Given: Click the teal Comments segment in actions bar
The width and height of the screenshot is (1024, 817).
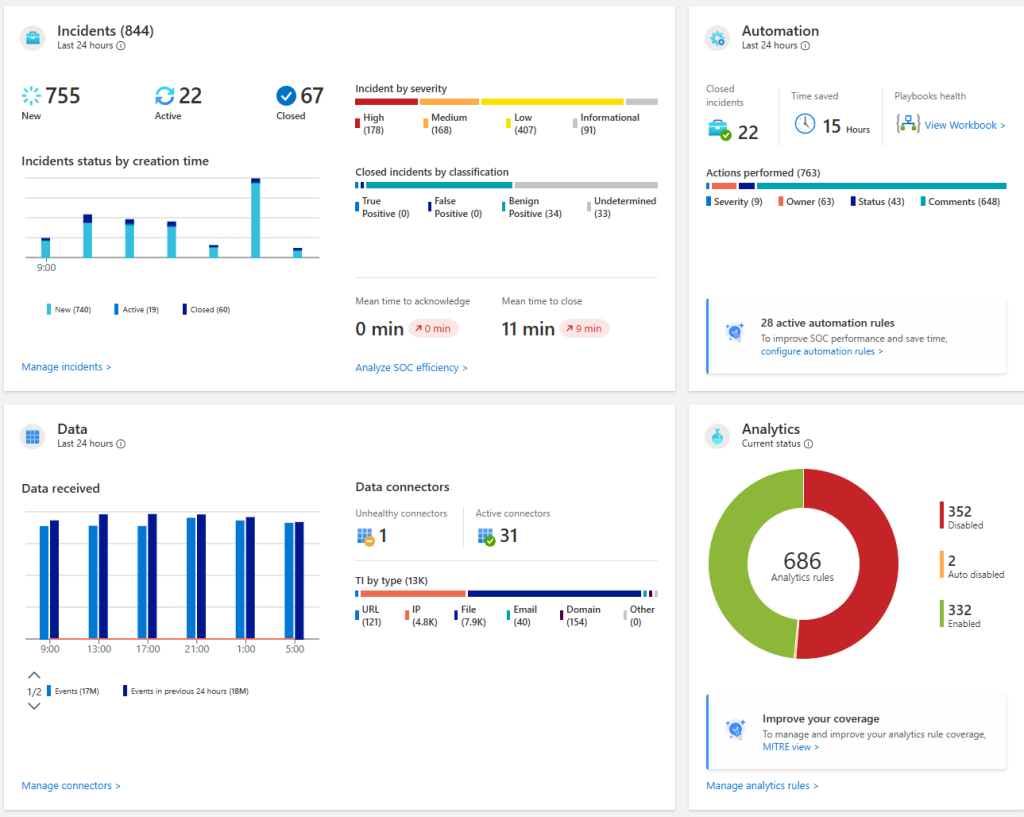Looking at the screenshot, I should pos(882,186).
